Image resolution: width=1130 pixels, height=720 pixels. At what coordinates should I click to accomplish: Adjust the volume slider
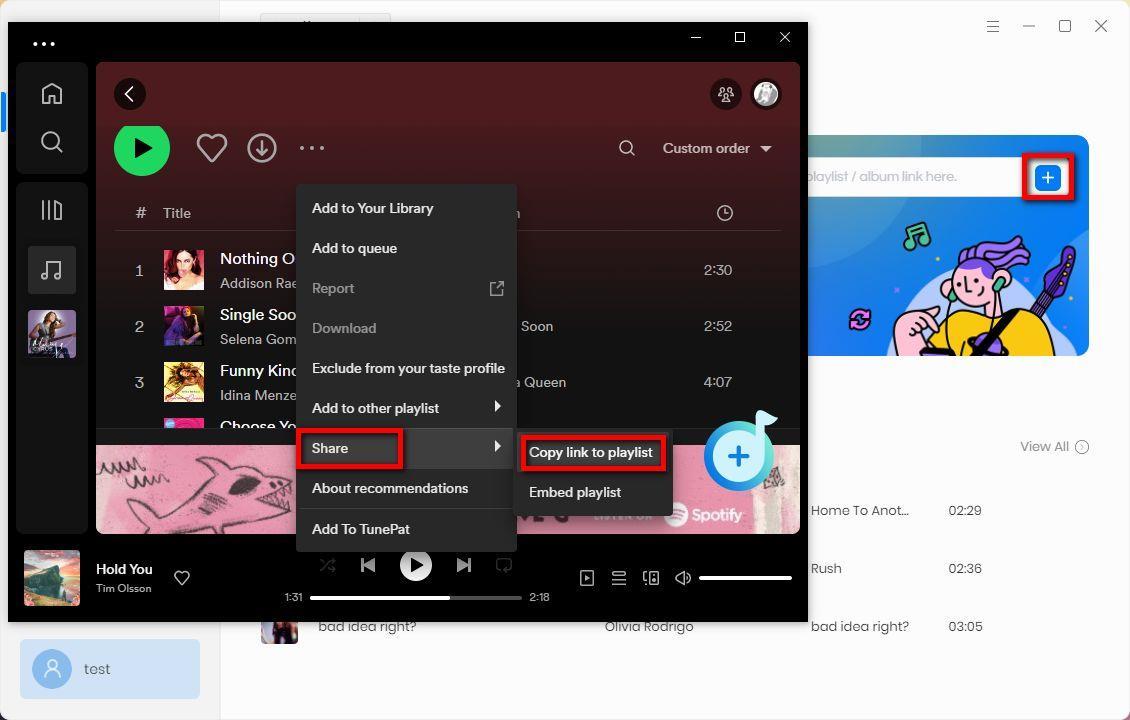click(x=745, y=578)
